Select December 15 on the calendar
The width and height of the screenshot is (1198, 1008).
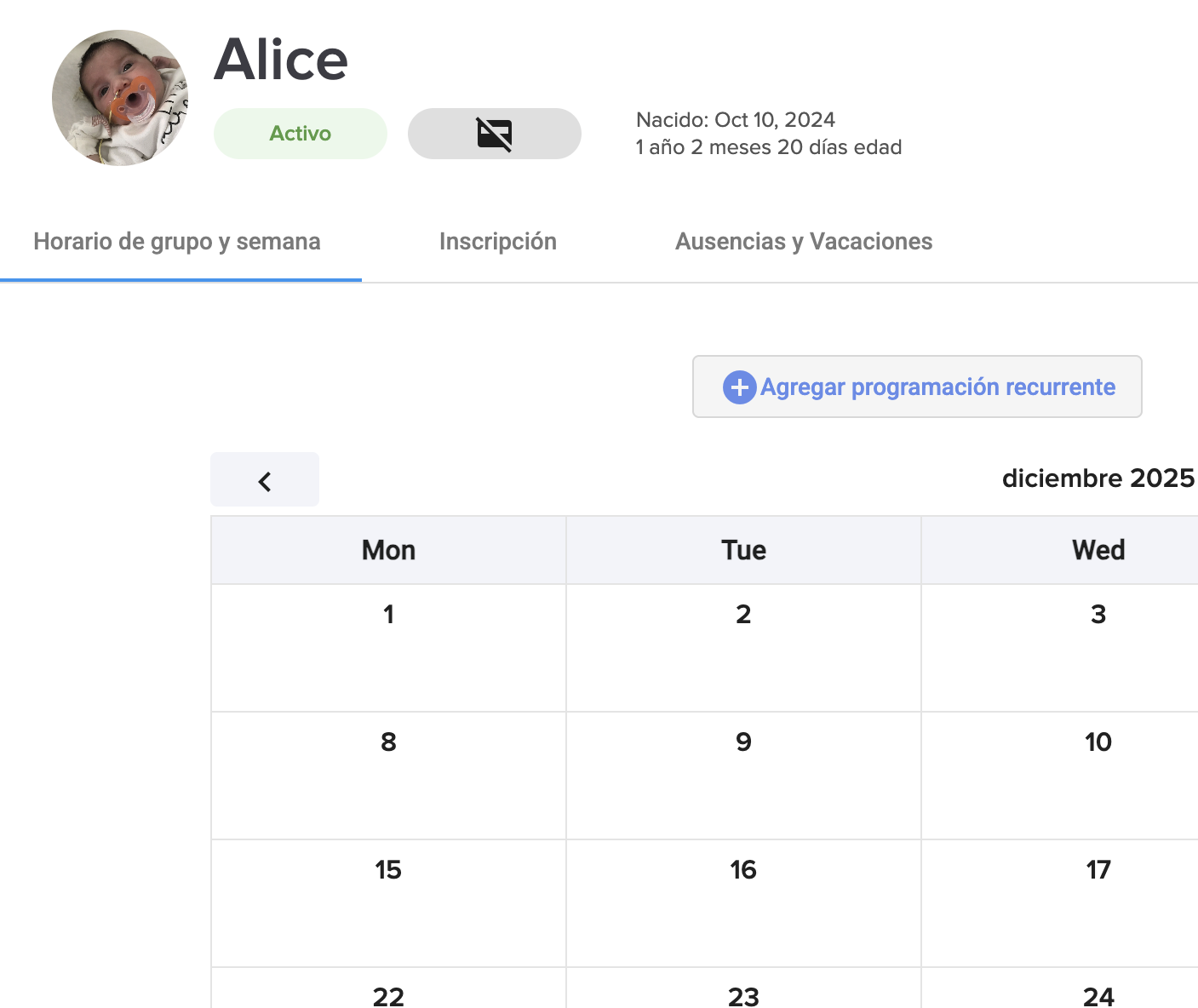click(388, 903)
